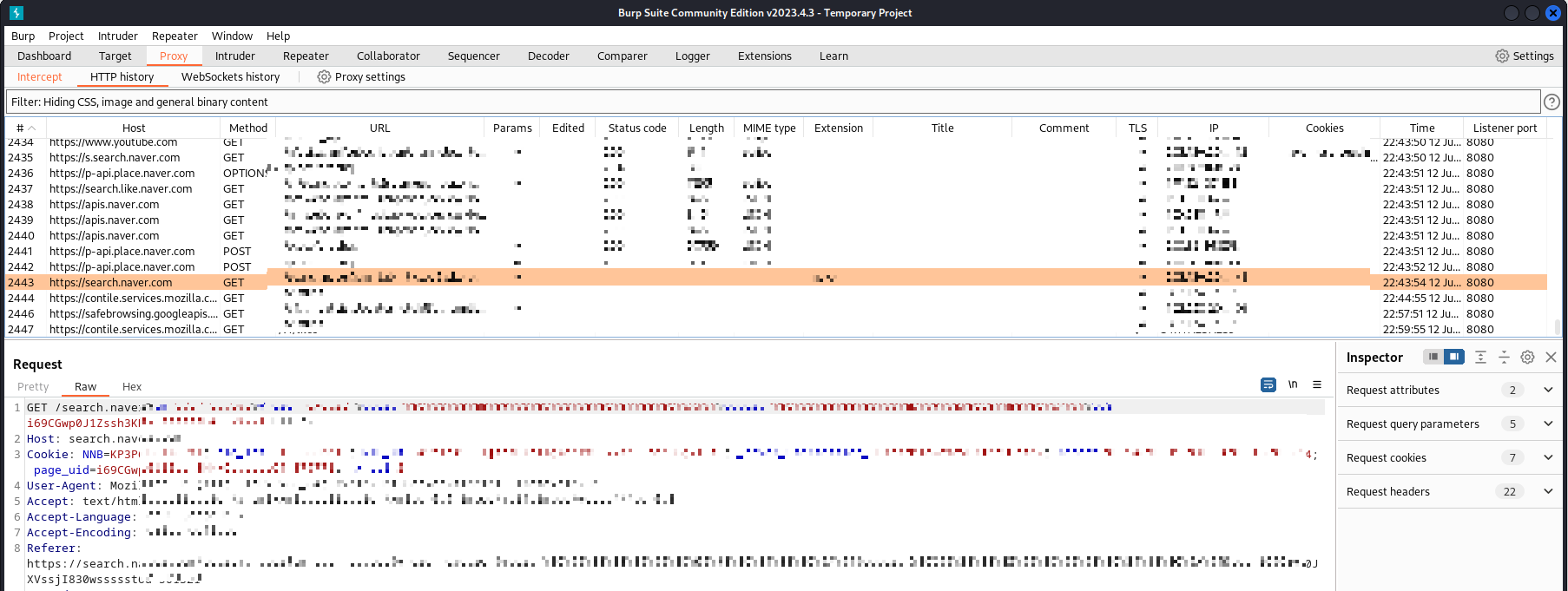The width and height of the screenshot is (1568, 591).
Task: Sort by the Host column header
Action: (x=134, y=128)
